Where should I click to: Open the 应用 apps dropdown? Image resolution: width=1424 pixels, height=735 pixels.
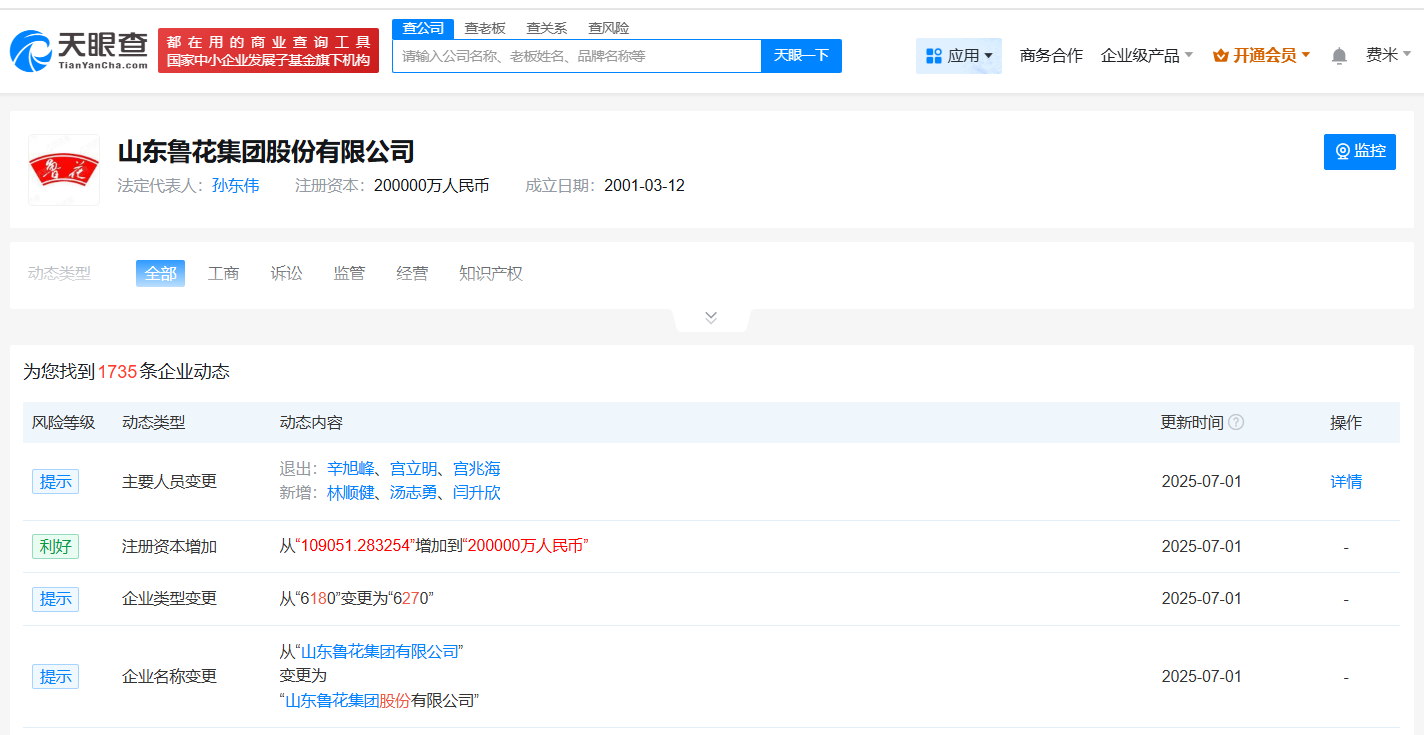click(958, 56)
